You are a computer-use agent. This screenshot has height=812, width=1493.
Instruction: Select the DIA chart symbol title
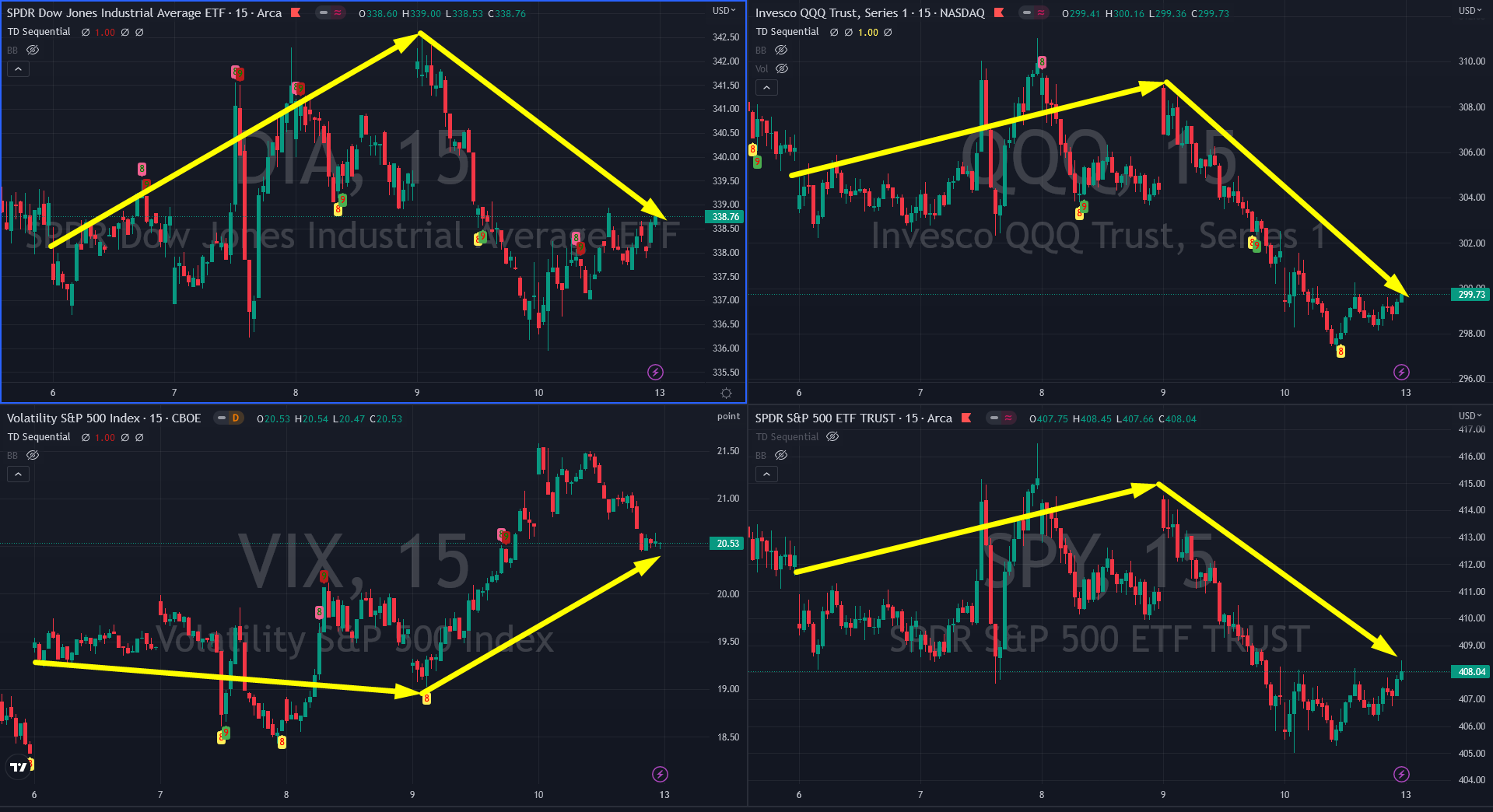(x=144, y=13)
